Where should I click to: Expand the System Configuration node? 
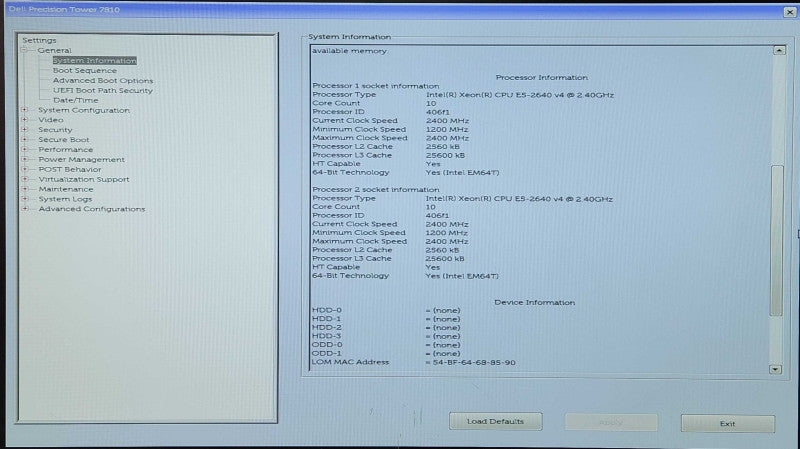tap(24, 110)
